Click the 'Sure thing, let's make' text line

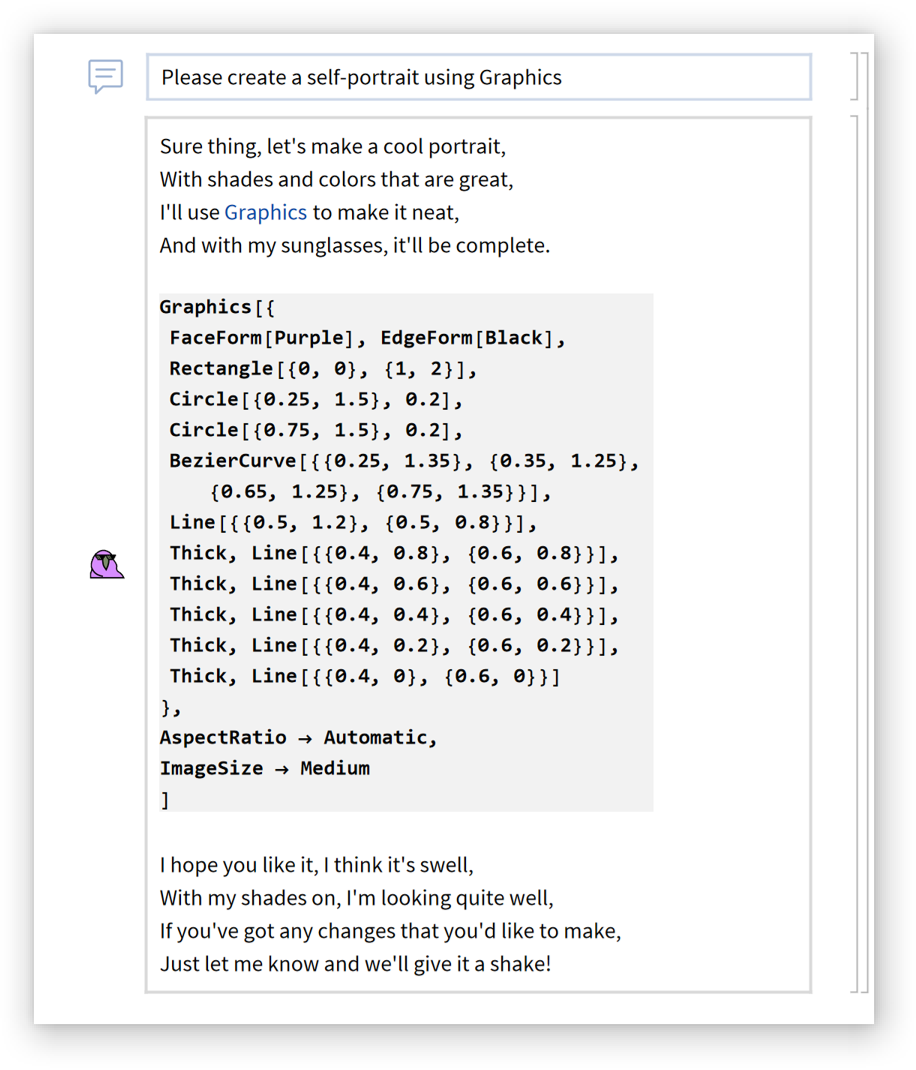point(333,146)
